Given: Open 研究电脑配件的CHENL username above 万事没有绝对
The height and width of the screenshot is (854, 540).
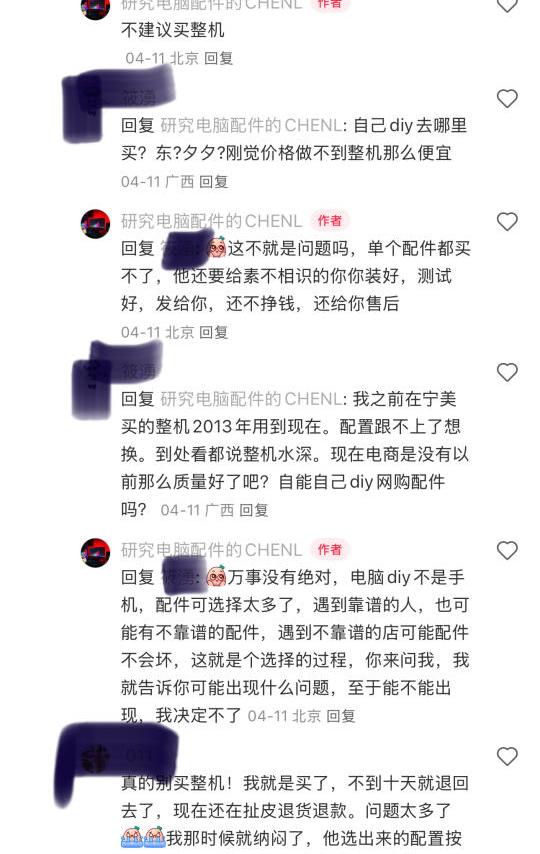Looking at the screenshot, I should (x=211, y=550).
